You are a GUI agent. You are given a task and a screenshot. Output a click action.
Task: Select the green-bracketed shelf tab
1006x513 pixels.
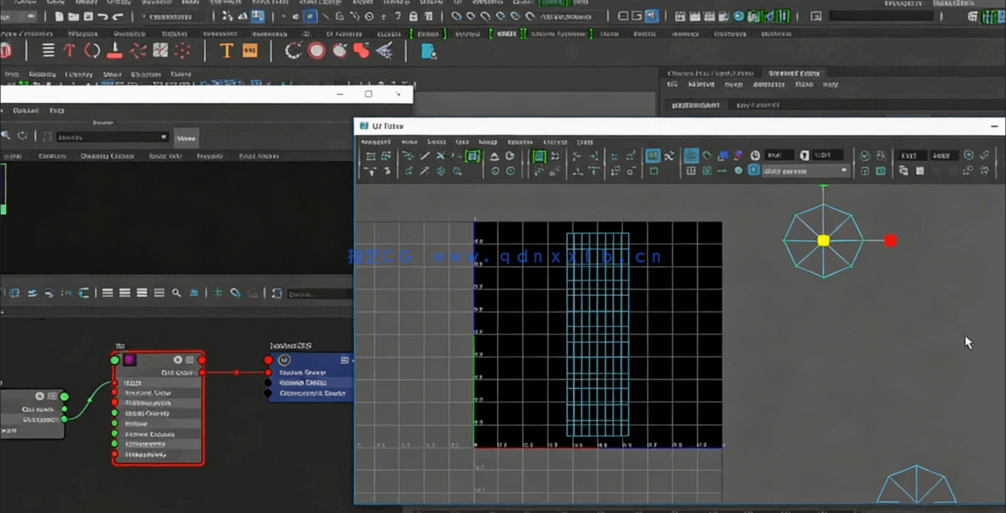(x=506, y=34)
